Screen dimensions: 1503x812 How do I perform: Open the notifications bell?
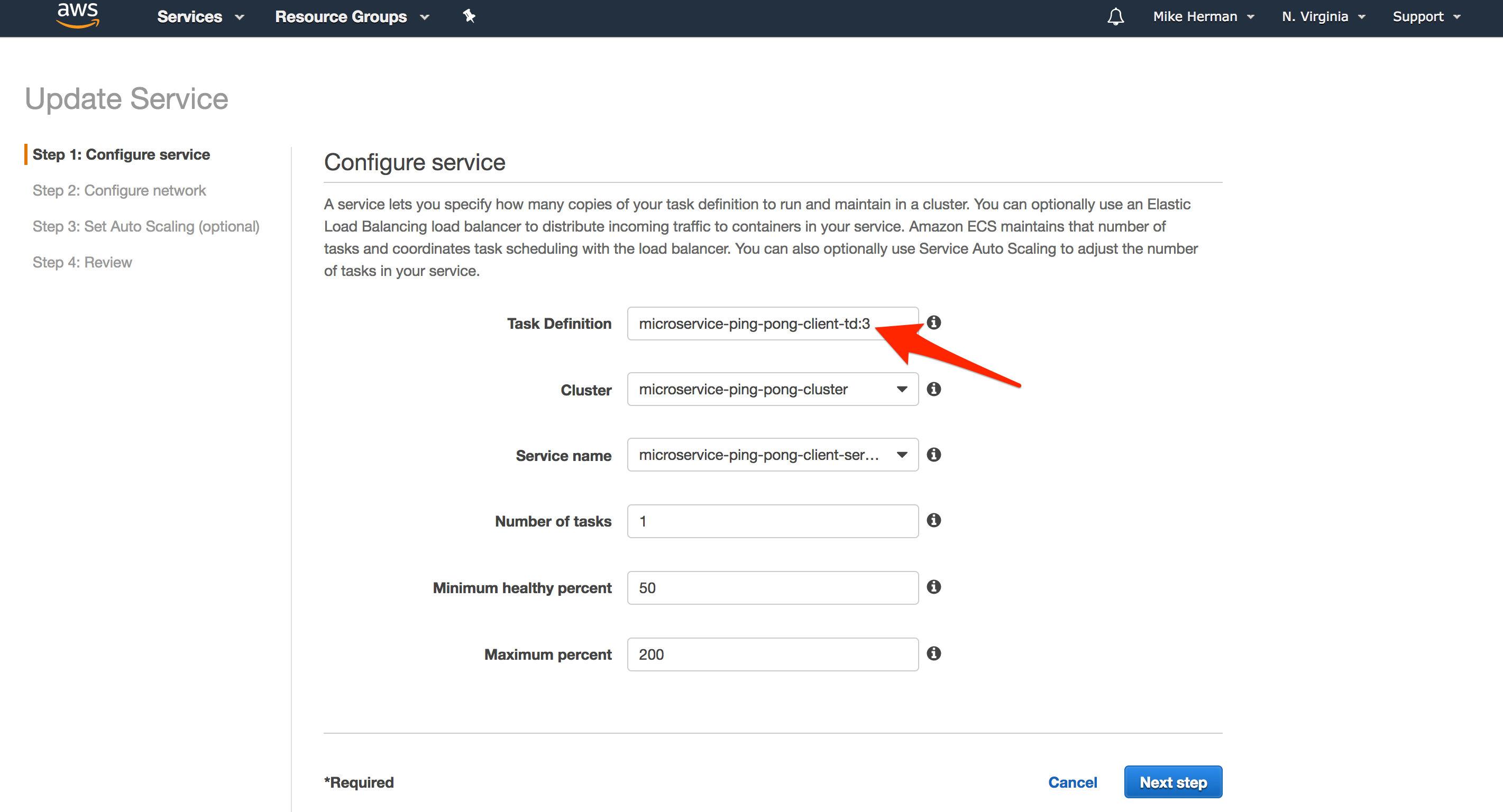[x=1115, y=16]
